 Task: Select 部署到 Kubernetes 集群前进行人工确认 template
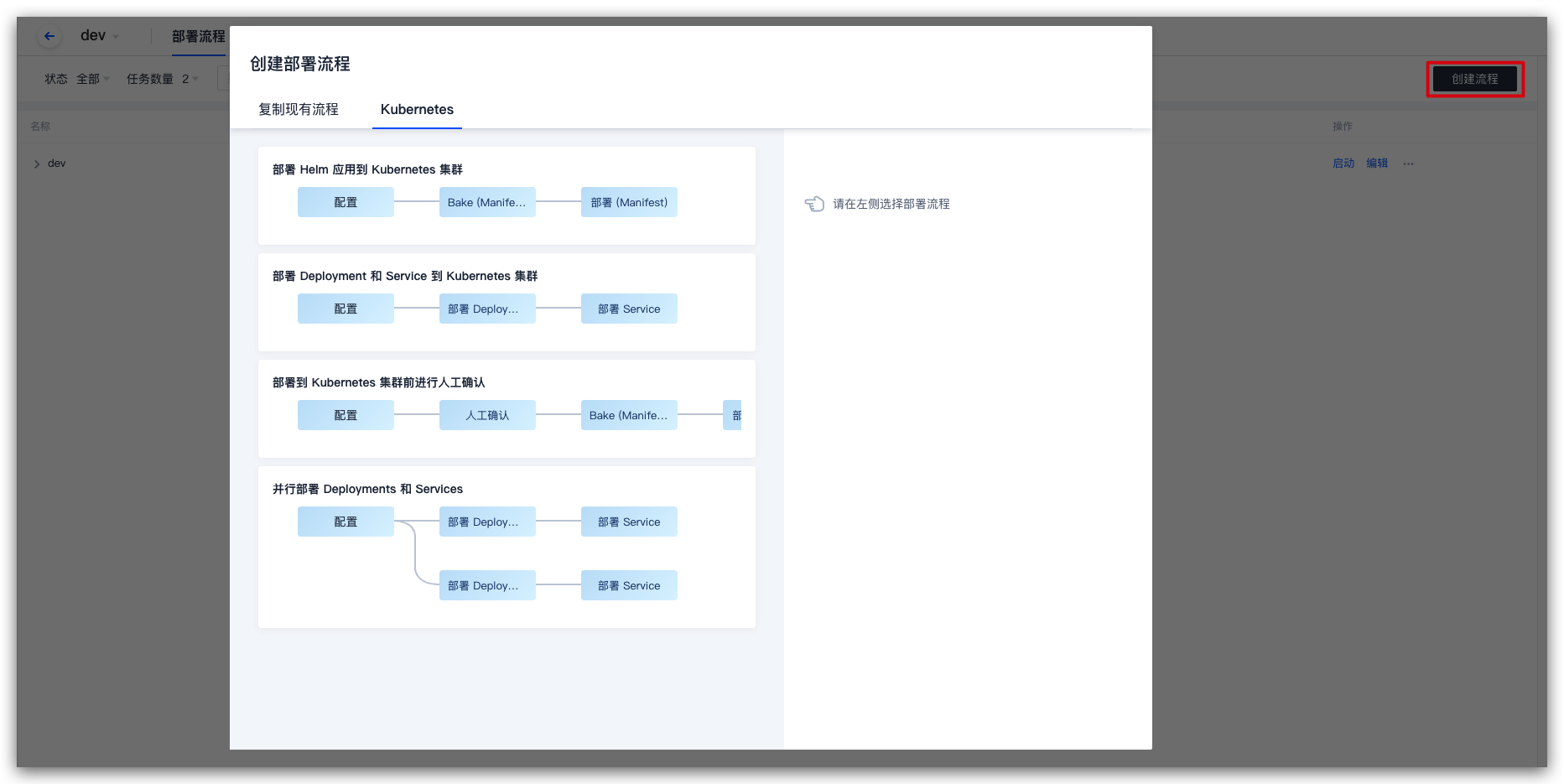(x=507, y=408)
